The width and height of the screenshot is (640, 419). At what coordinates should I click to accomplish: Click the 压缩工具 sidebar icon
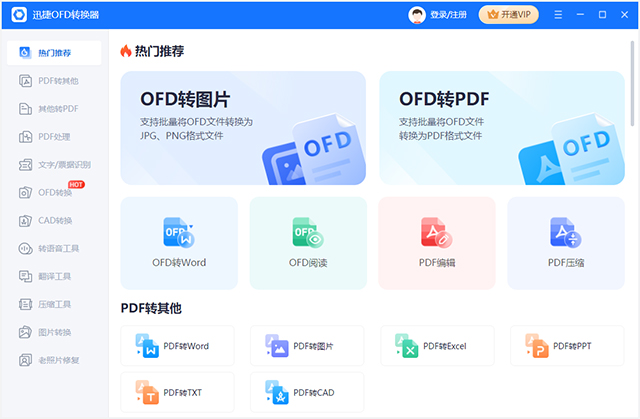click(25, 304)
